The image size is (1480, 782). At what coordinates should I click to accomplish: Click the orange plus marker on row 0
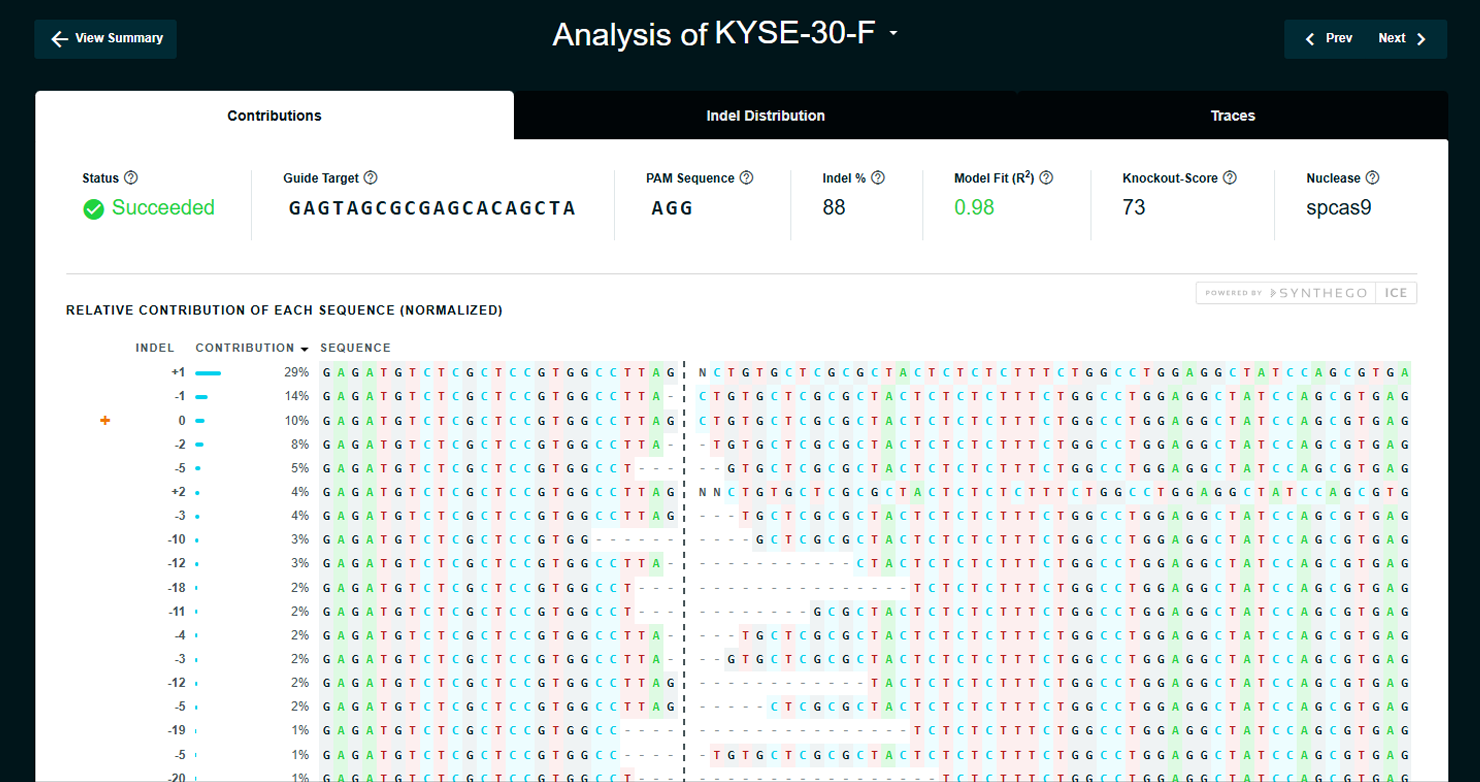pyautogui.click(x=105, y=421)
